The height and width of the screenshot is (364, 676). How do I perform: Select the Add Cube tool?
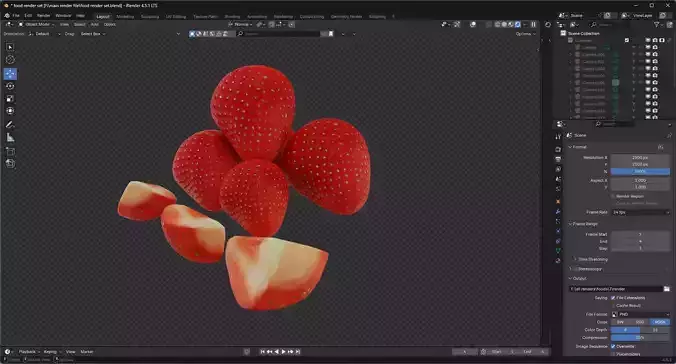10,151
